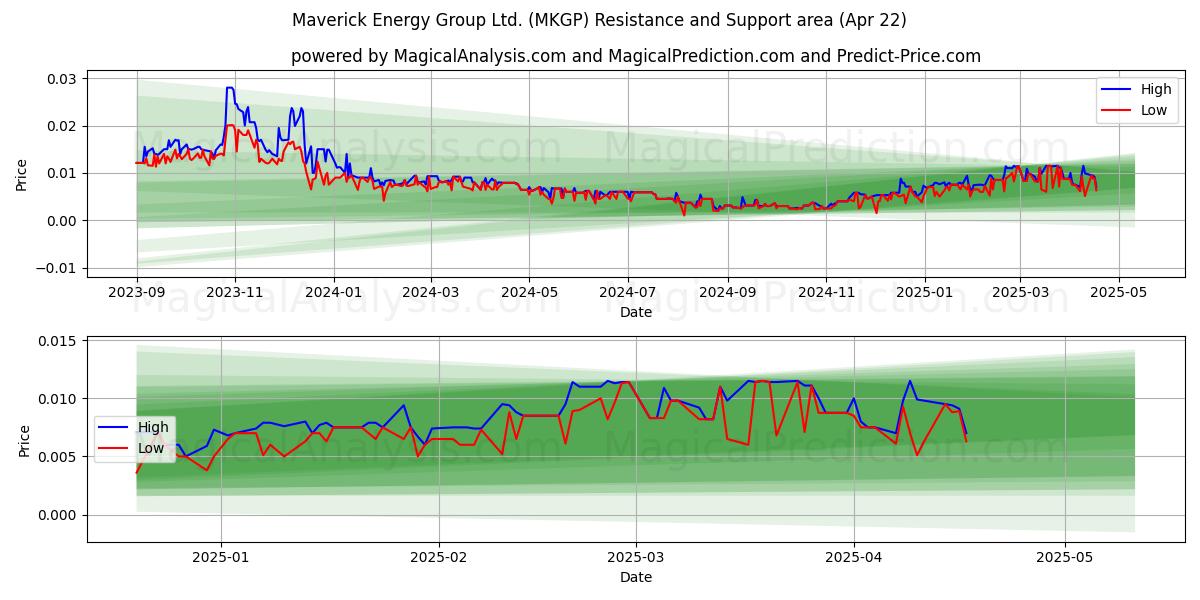This screenshot has width=1200, height=600.
Task: Click 'High' in the top chart legend
Action: [1156, 89]
